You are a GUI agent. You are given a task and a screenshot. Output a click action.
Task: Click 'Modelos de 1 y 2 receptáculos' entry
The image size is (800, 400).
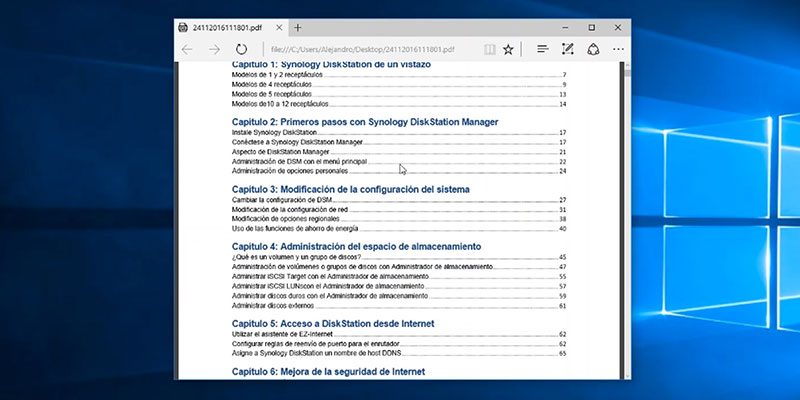(399, 75)
